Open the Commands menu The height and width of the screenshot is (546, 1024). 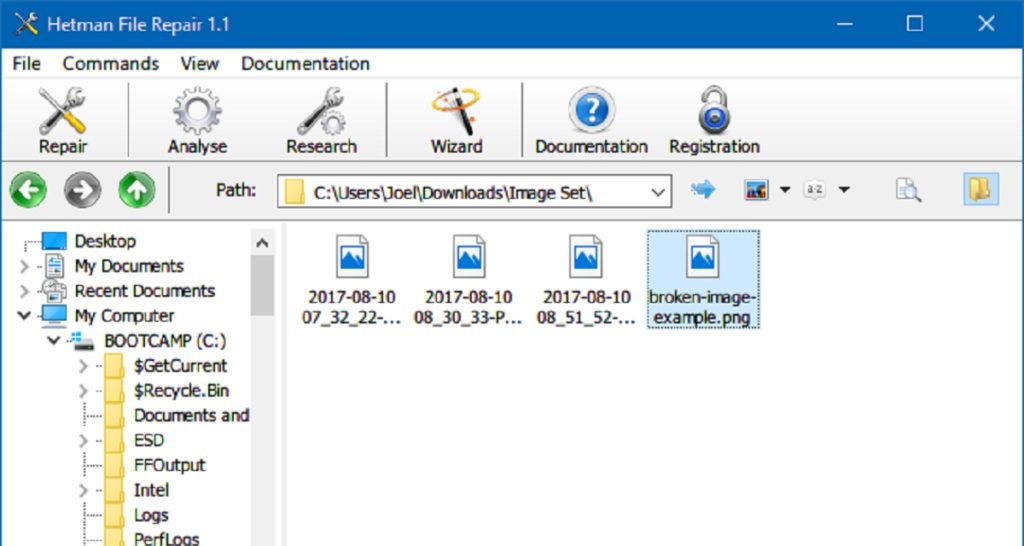click(110, 63)
